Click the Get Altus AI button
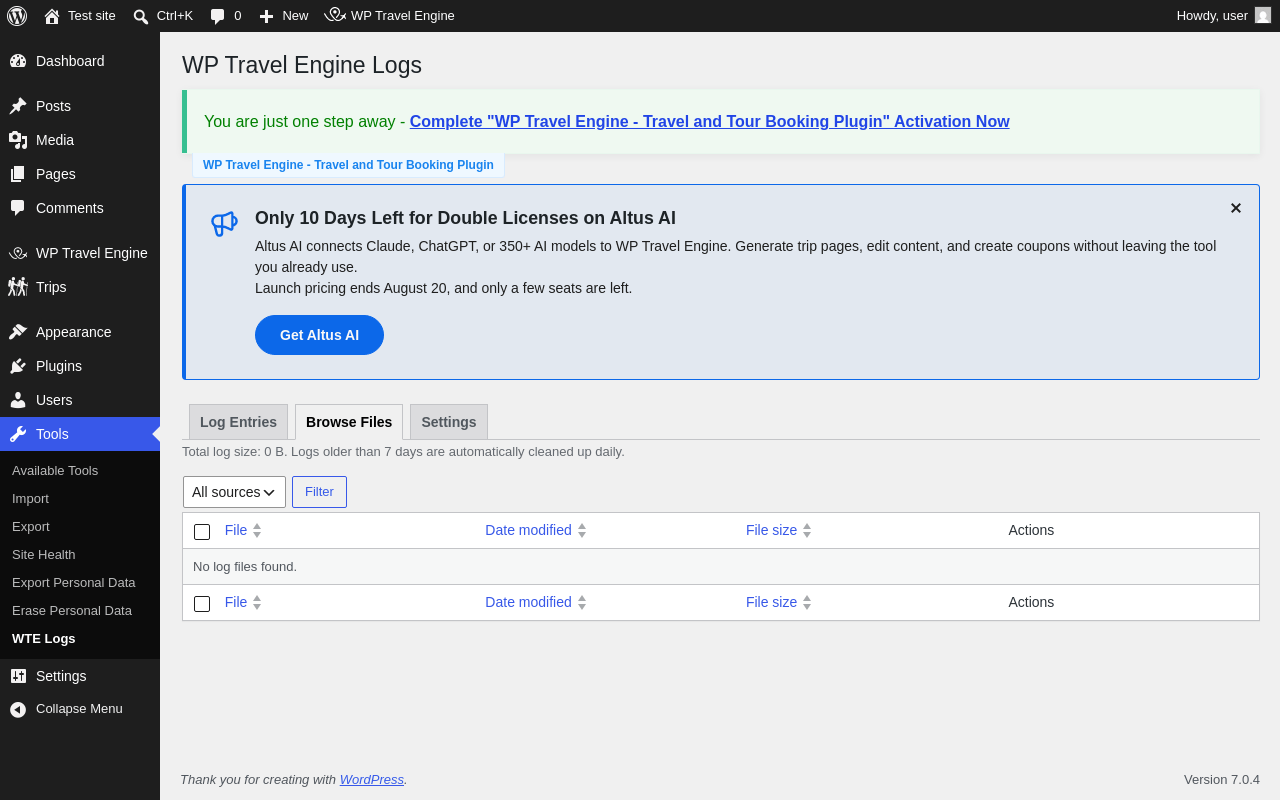The width and height of the screenshot is (1280, 800). click(x=319, y=335)
